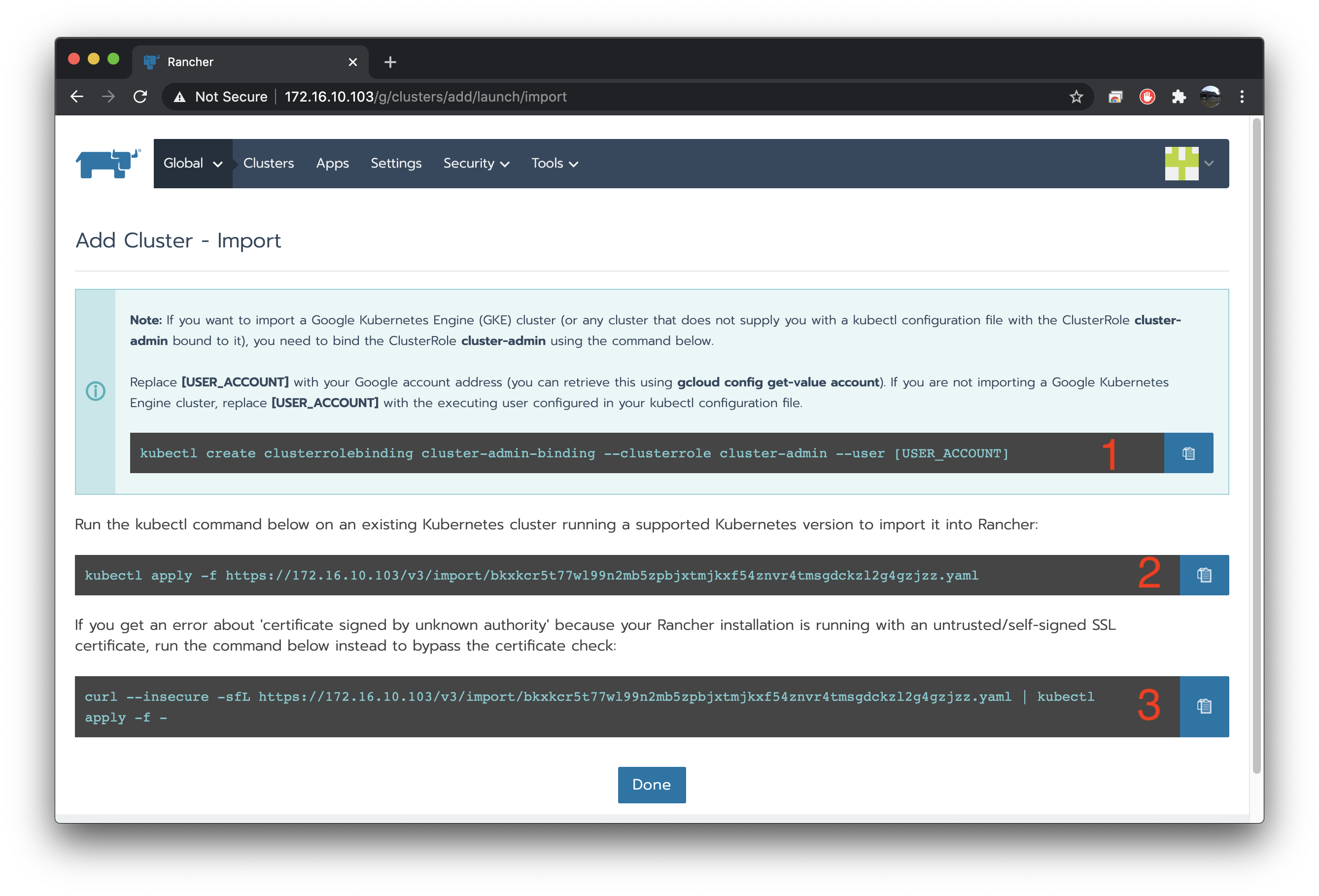Open the Clusters menu item
The image size is (1319, 896).
pos(268,163)
